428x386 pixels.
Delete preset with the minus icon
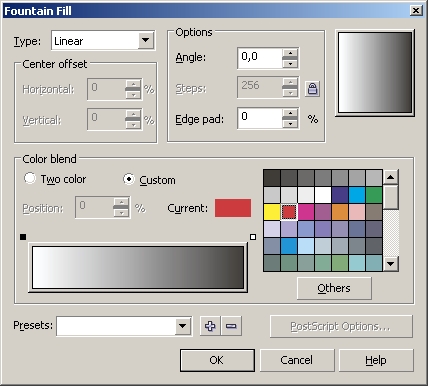tap(231, 326)
